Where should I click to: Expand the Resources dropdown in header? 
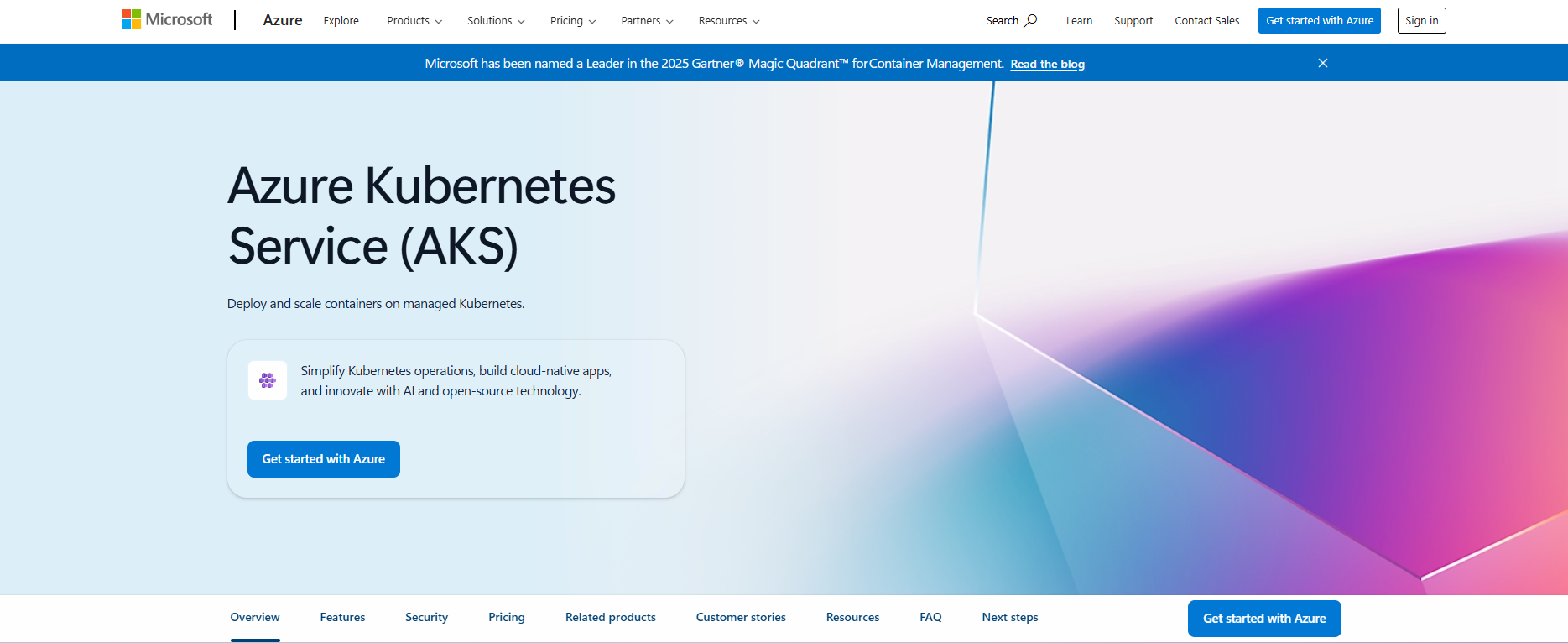click(x=729, y=21)
